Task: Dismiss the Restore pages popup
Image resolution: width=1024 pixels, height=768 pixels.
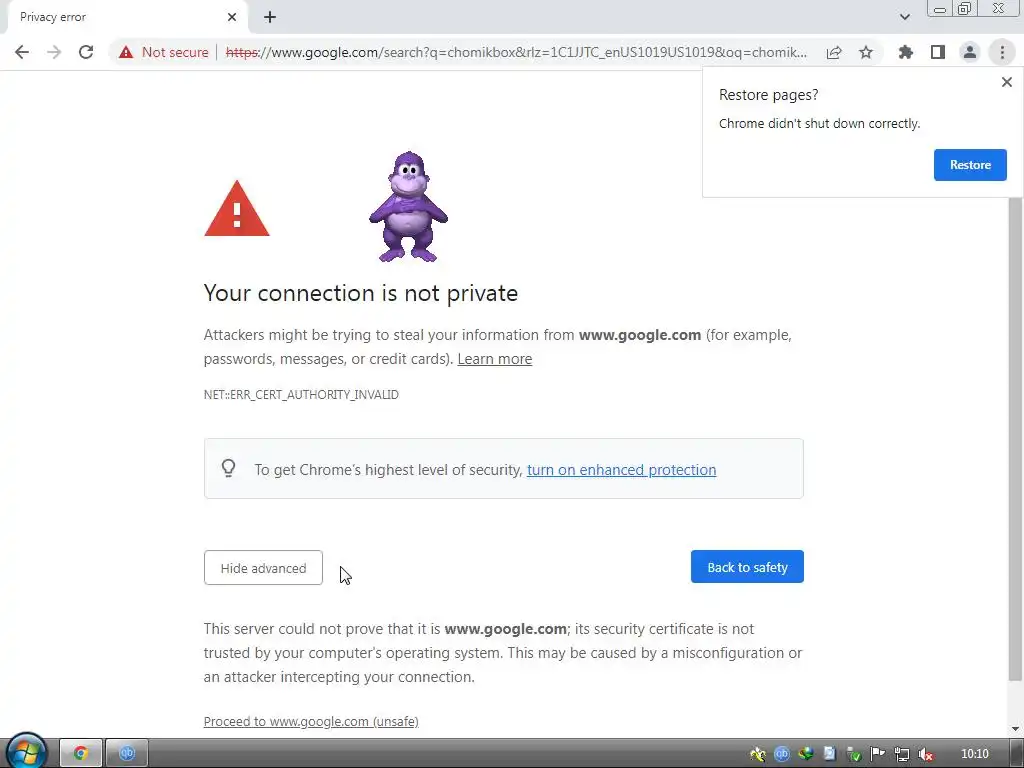Action: tap(1007, 82)
